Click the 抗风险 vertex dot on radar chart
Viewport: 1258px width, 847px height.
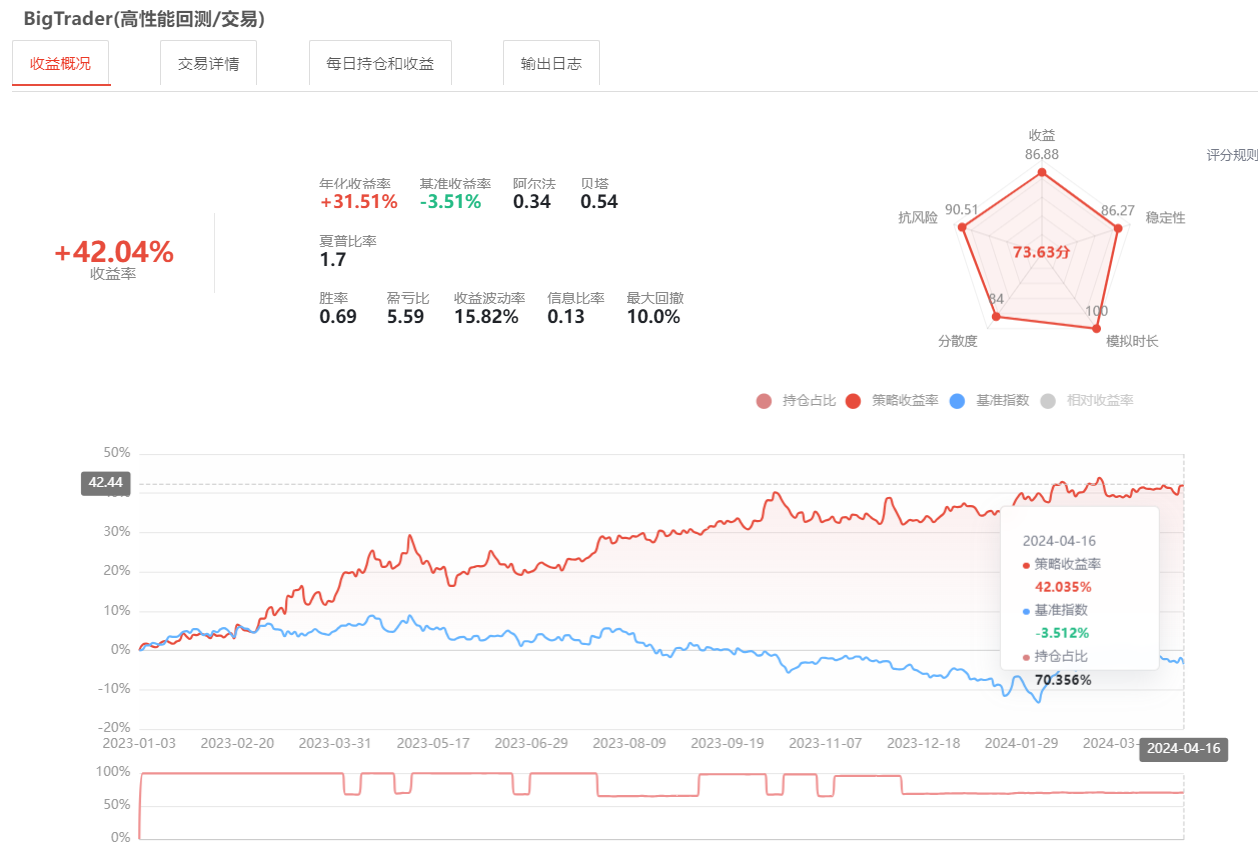click(963, 228)
